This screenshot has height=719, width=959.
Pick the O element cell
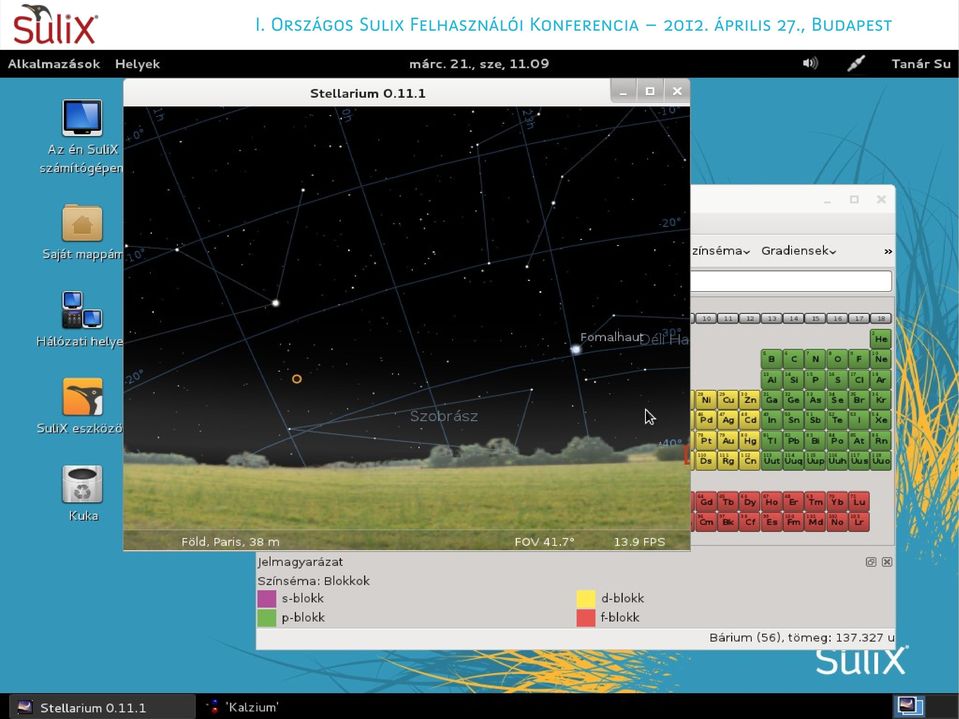(837, 359)
